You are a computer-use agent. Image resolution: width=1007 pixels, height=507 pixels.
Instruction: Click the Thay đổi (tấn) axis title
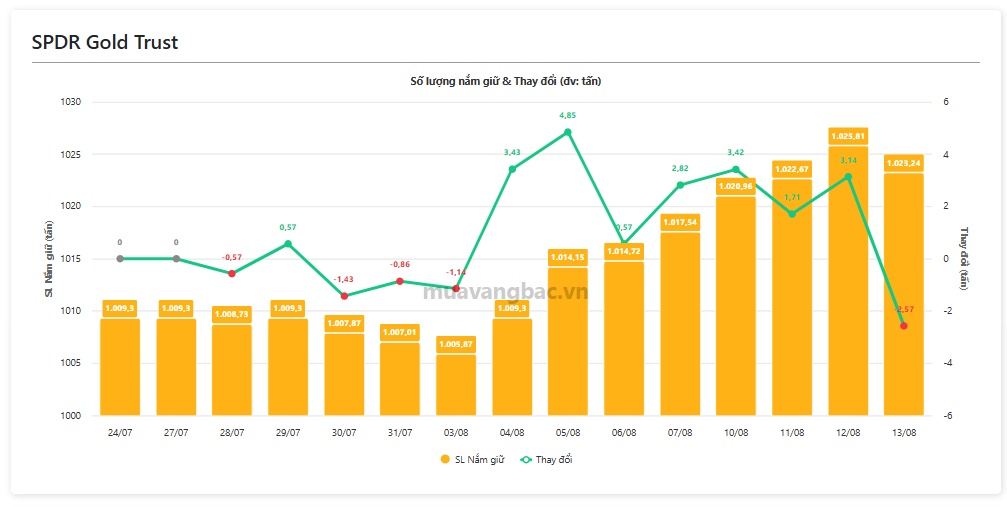click(x=963, y=258)
